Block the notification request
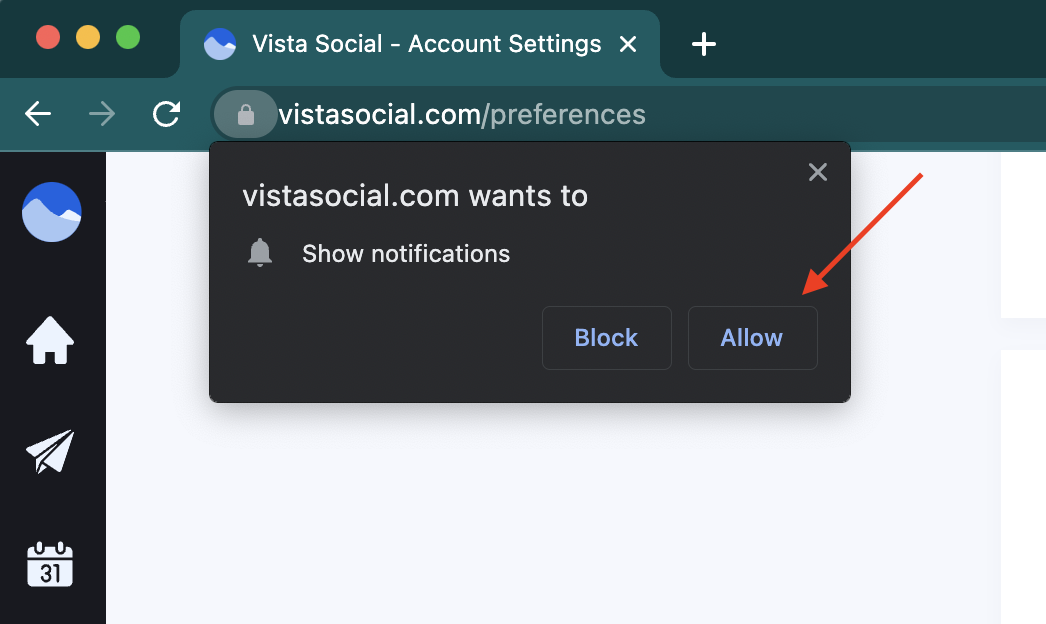This screenshot has height=624, width=1046. (606, 338)
